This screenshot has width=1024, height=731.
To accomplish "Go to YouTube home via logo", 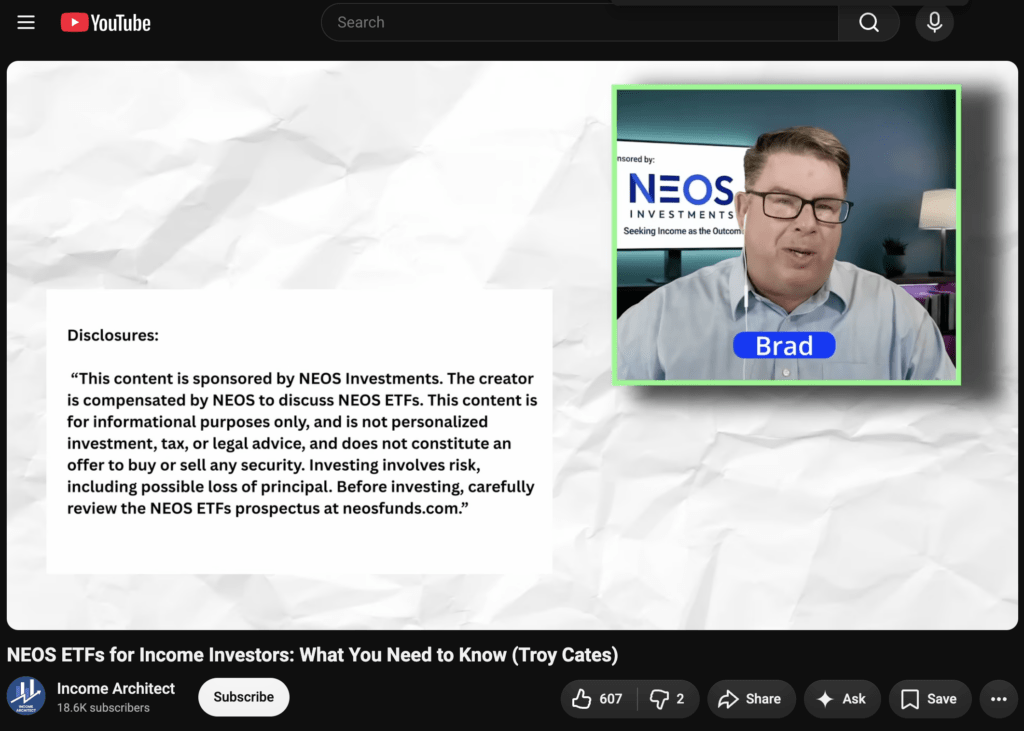I will [x=106, y=23].
